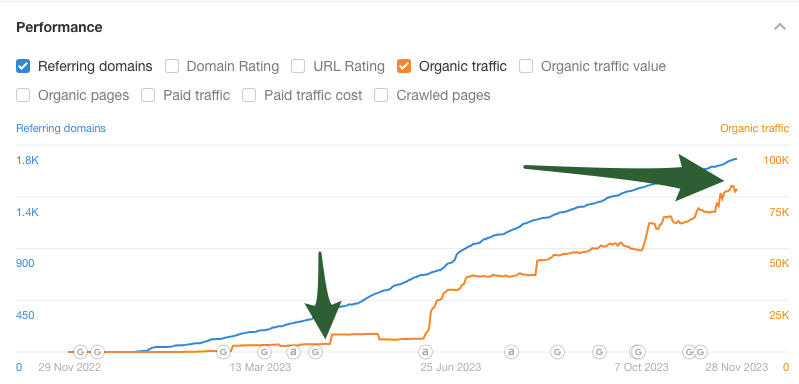Click the overlapping Google markers above 7 Oct 2023
799x384 pixels.
(x=637, y=351)
